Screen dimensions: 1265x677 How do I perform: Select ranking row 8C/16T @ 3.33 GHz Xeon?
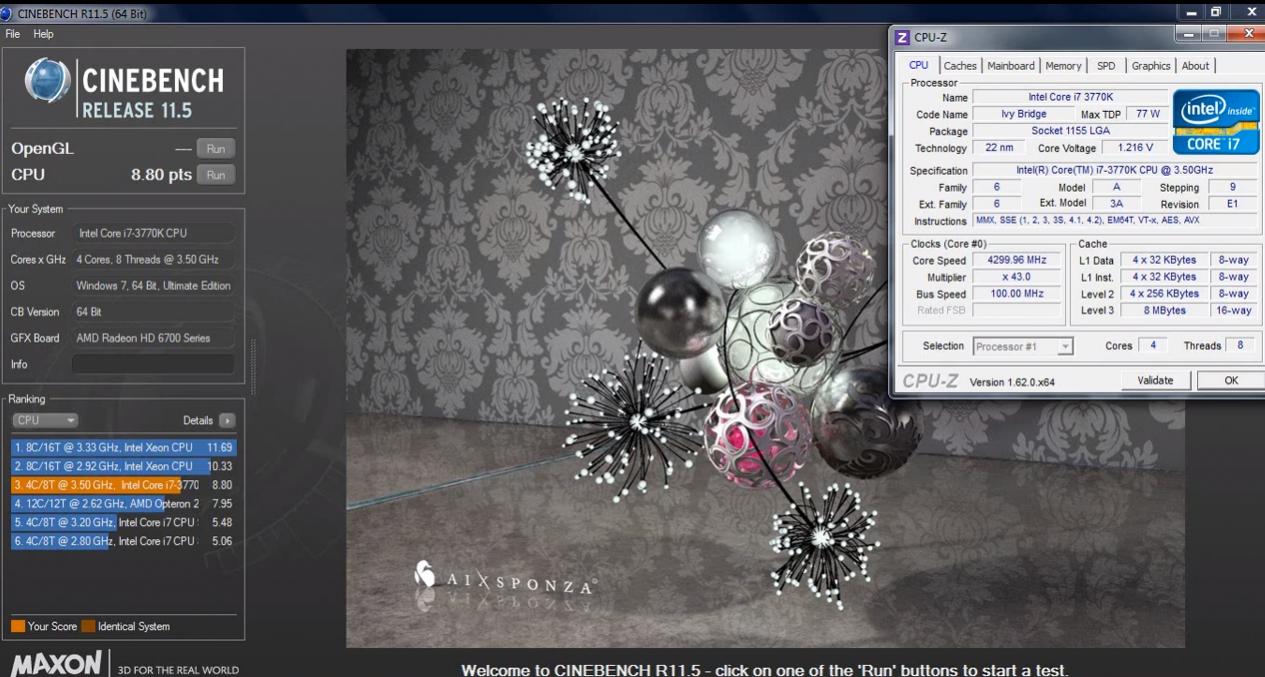click(124, 448)
